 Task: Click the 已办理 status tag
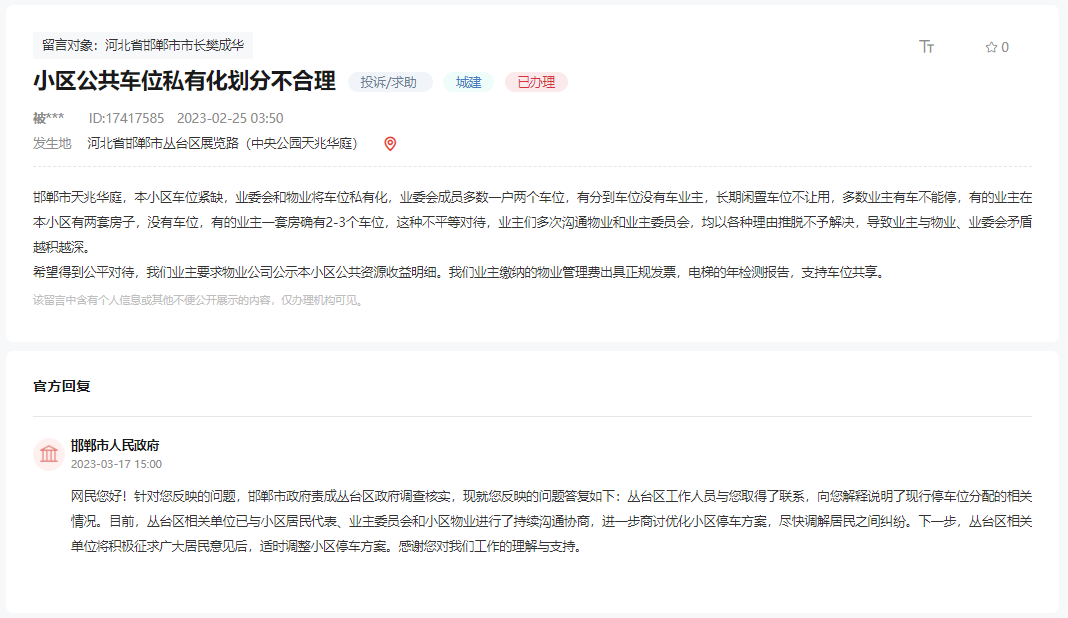click(536, 82)
